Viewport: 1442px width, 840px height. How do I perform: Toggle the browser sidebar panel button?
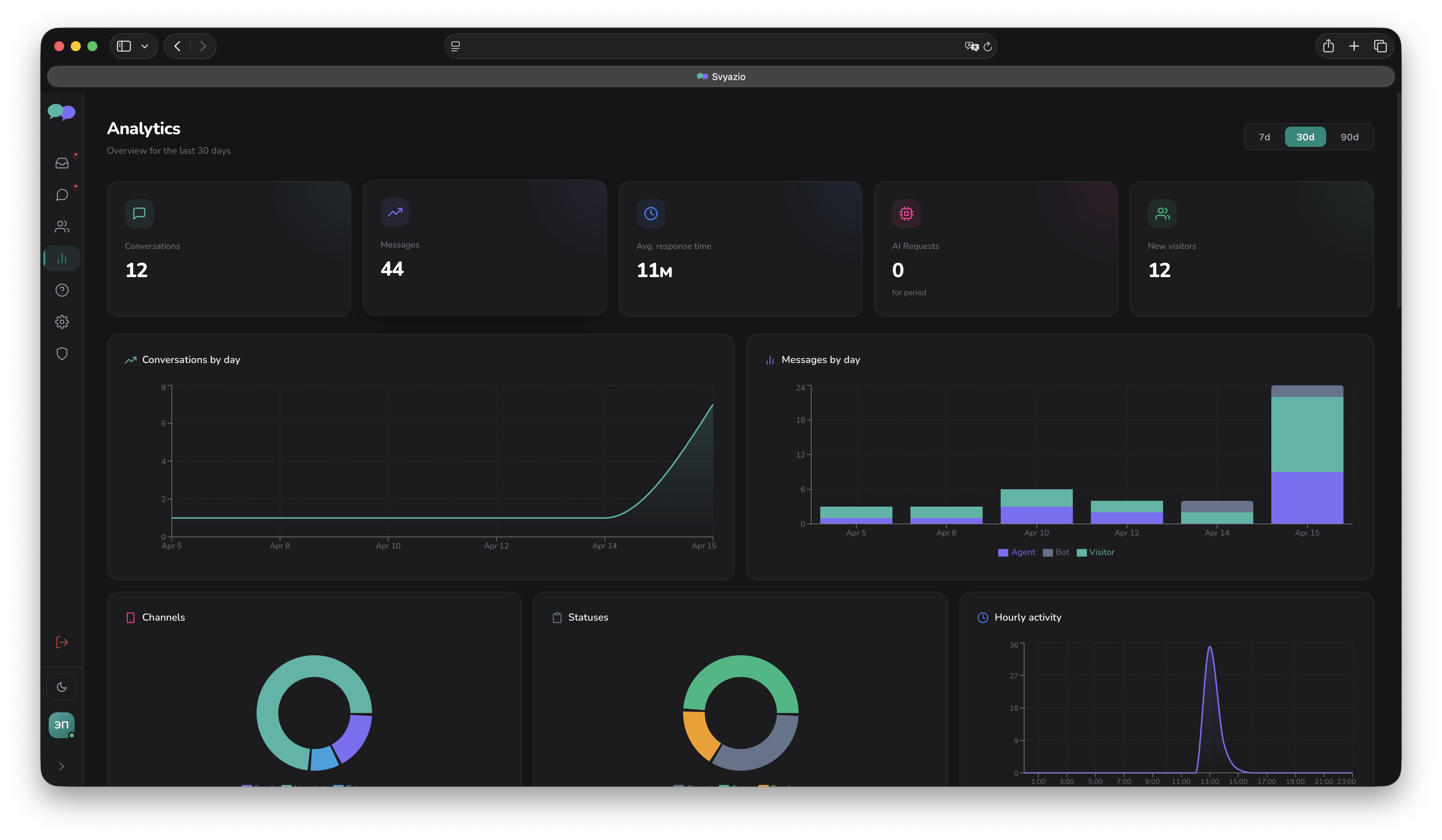[x=124, y=46]
